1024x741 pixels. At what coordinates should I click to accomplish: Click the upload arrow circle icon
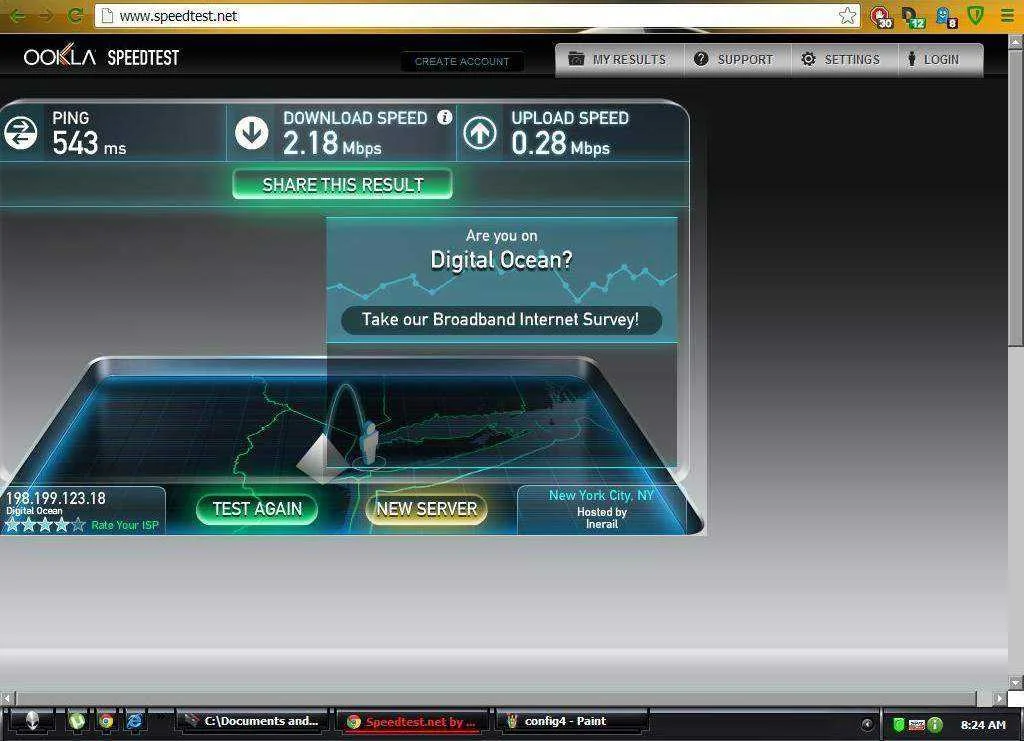click(x=480, y=133)
